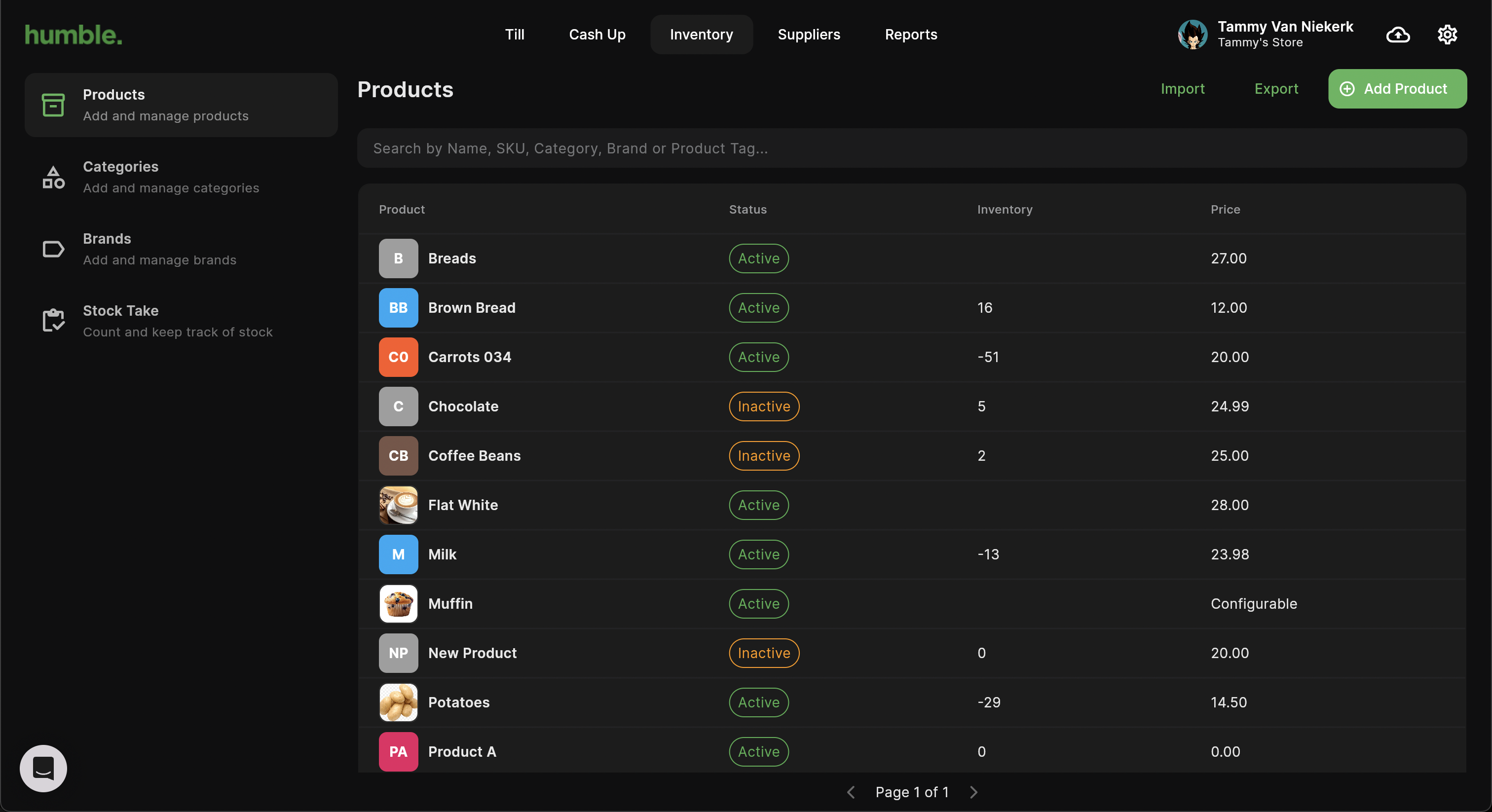
Task: Click the C tile for Chocolate
Action: 398,406
